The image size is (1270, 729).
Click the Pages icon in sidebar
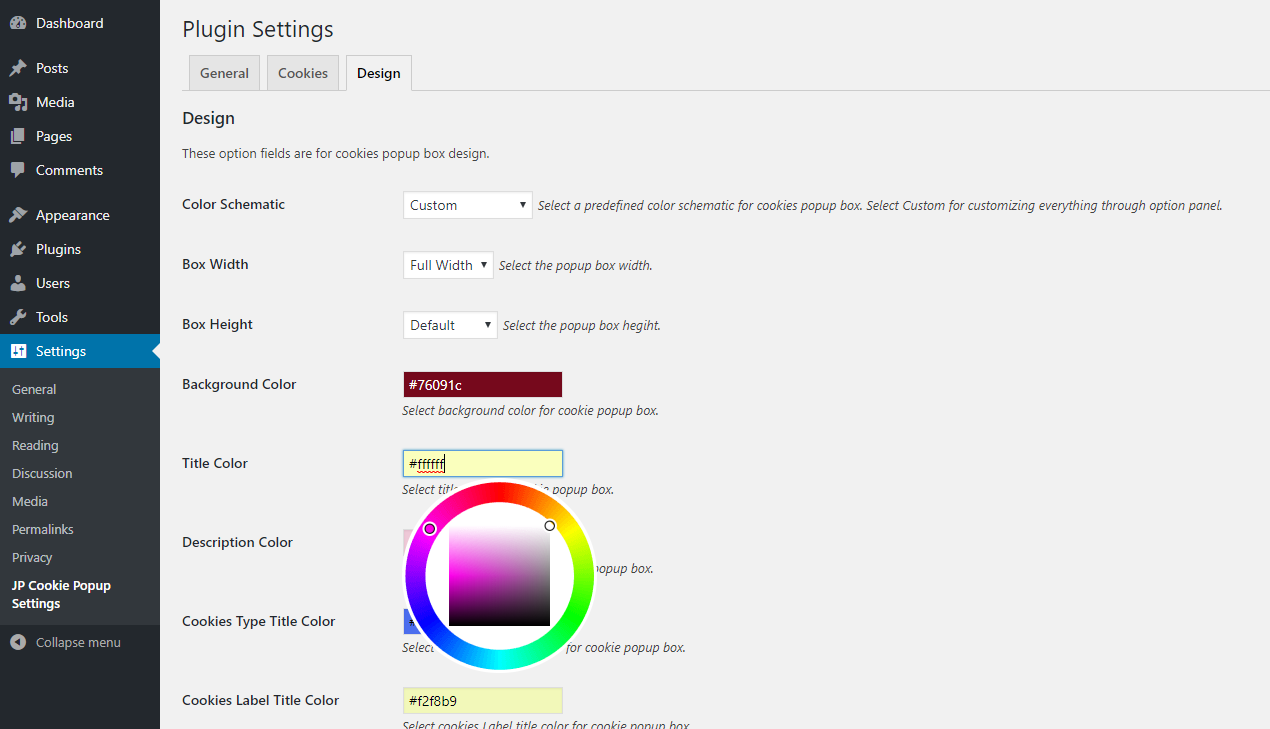tap(18, 136)
